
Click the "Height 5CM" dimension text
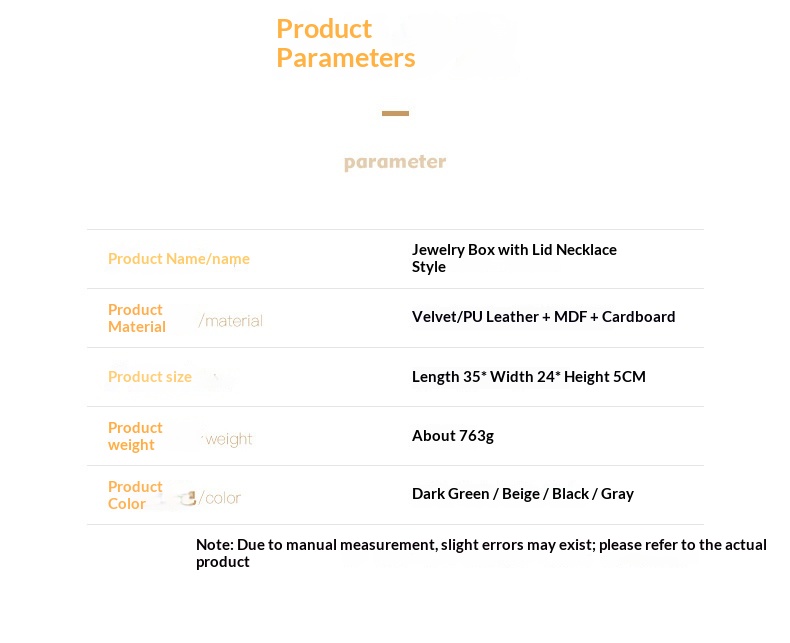(604, 377)
